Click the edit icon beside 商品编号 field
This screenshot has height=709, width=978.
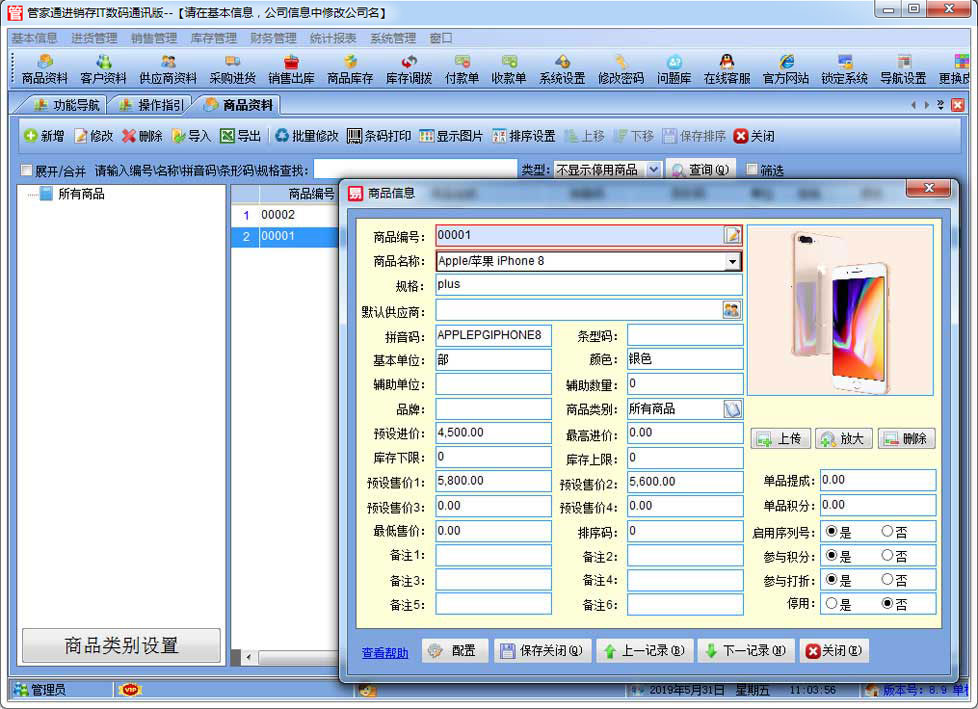click(732, 235)
